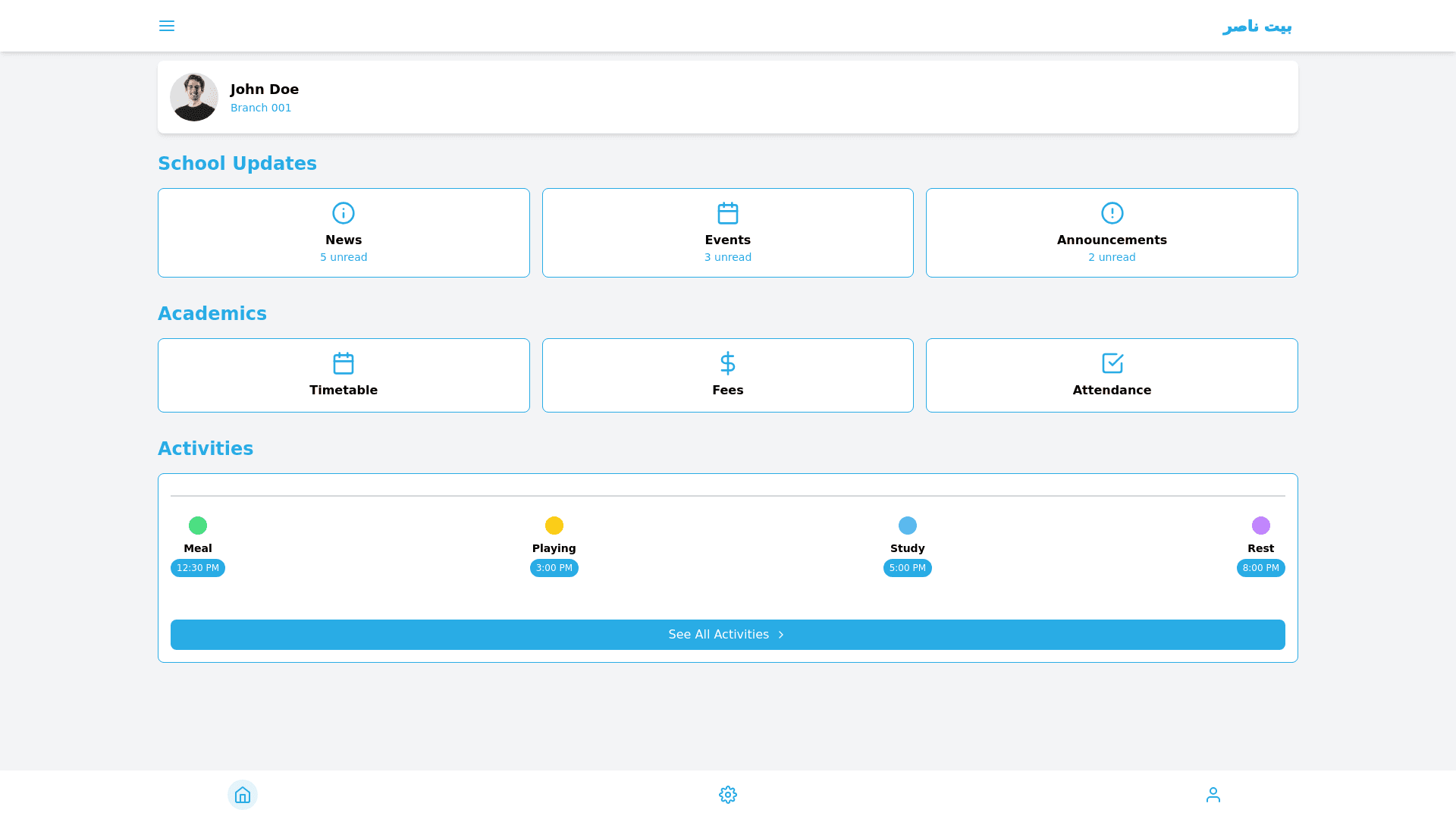The width and height of the screenshot is (1456, 819).
Task: Select the blue Study timeline marker
Action: point(908,526)
